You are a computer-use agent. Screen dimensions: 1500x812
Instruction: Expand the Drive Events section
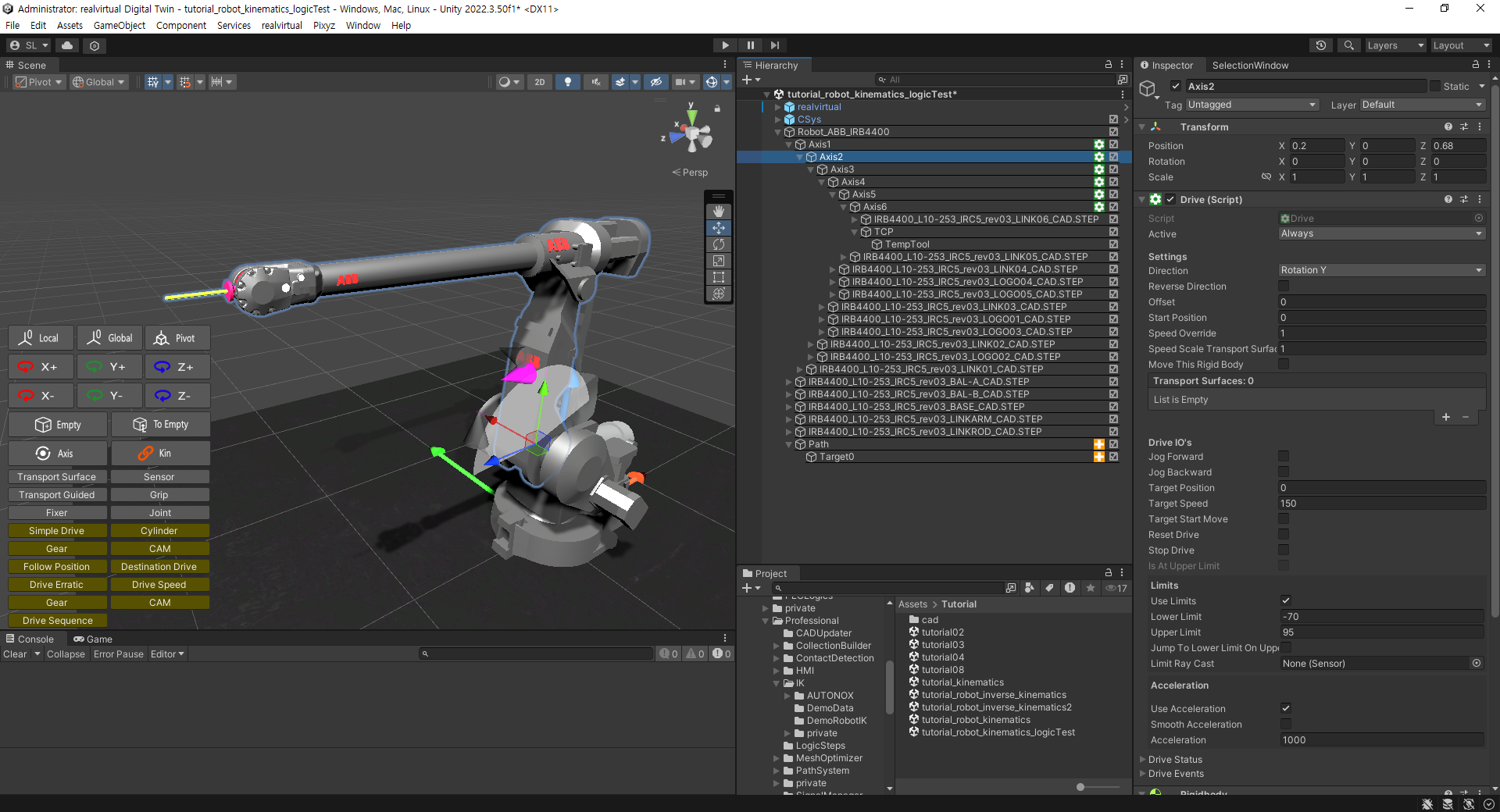pyautogui.click(x=1143, y=774)
